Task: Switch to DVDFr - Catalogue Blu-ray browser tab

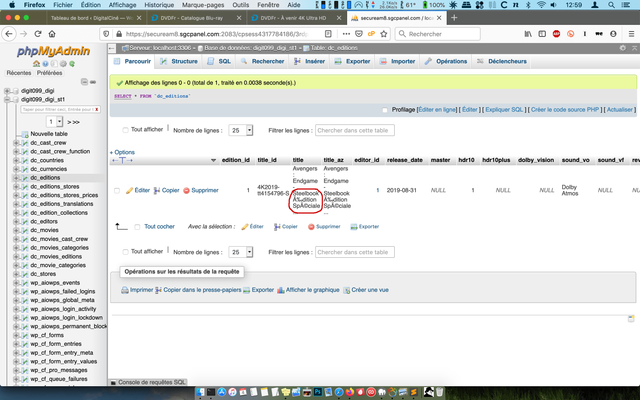Action: pyautogui.click(x=197, y=18)
